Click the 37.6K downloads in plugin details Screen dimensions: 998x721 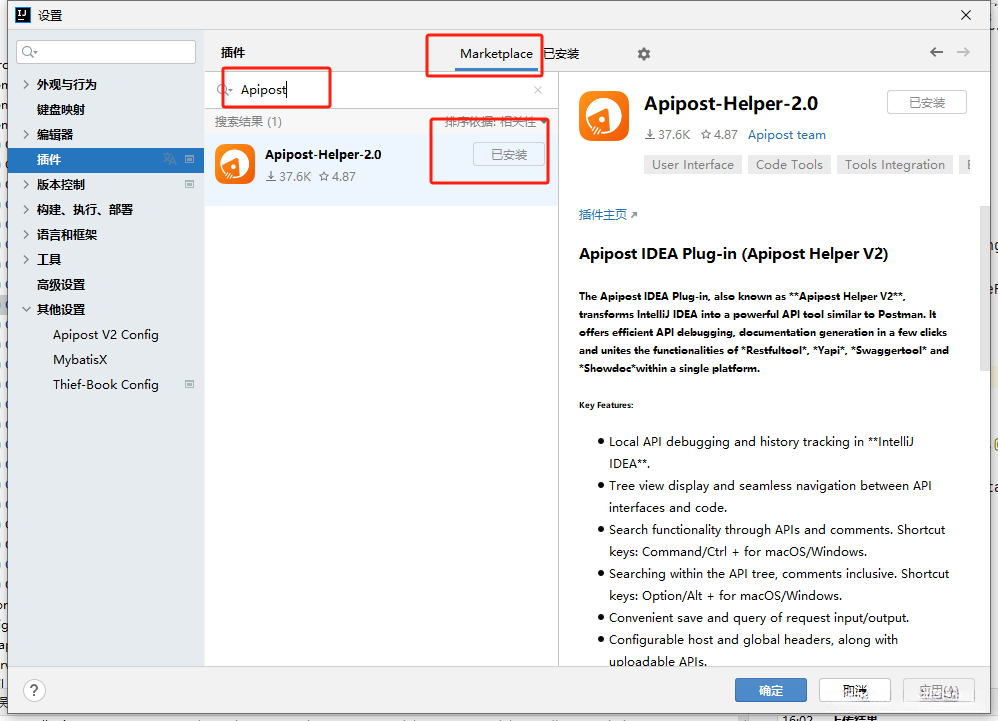click(668, 135)
